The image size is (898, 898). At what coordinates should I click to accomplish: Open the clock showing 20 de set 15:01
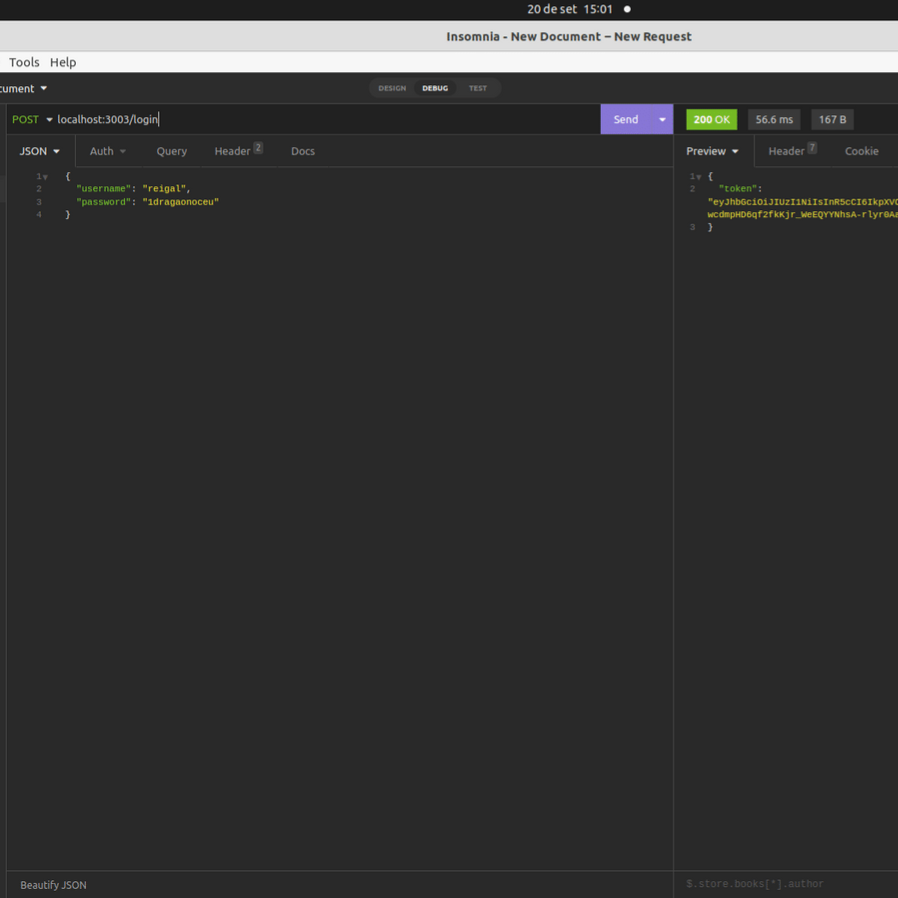(x=569, y=9)
